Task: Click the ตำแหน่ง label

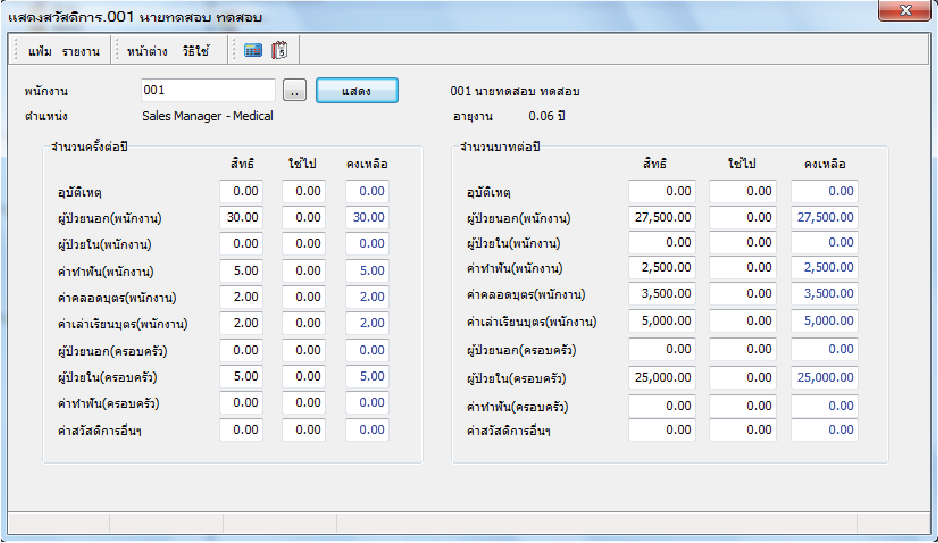Action: coord(46,116)
